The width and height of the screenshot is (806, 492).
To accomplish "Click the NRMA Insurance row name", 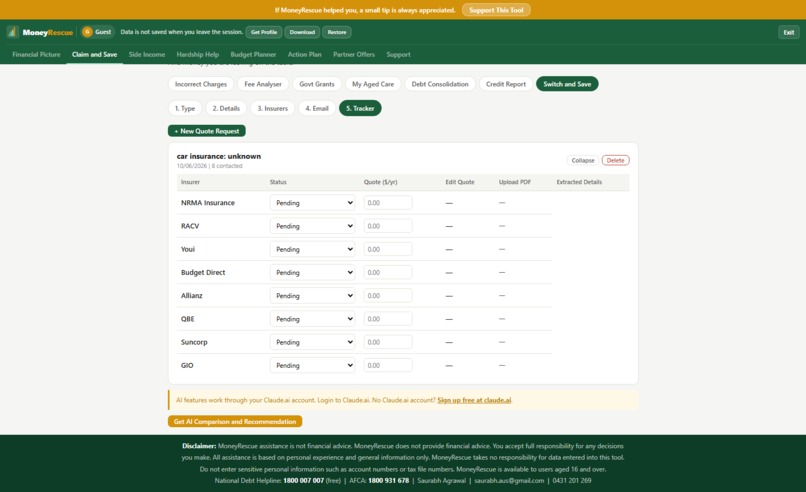I will tap(208, 203).
